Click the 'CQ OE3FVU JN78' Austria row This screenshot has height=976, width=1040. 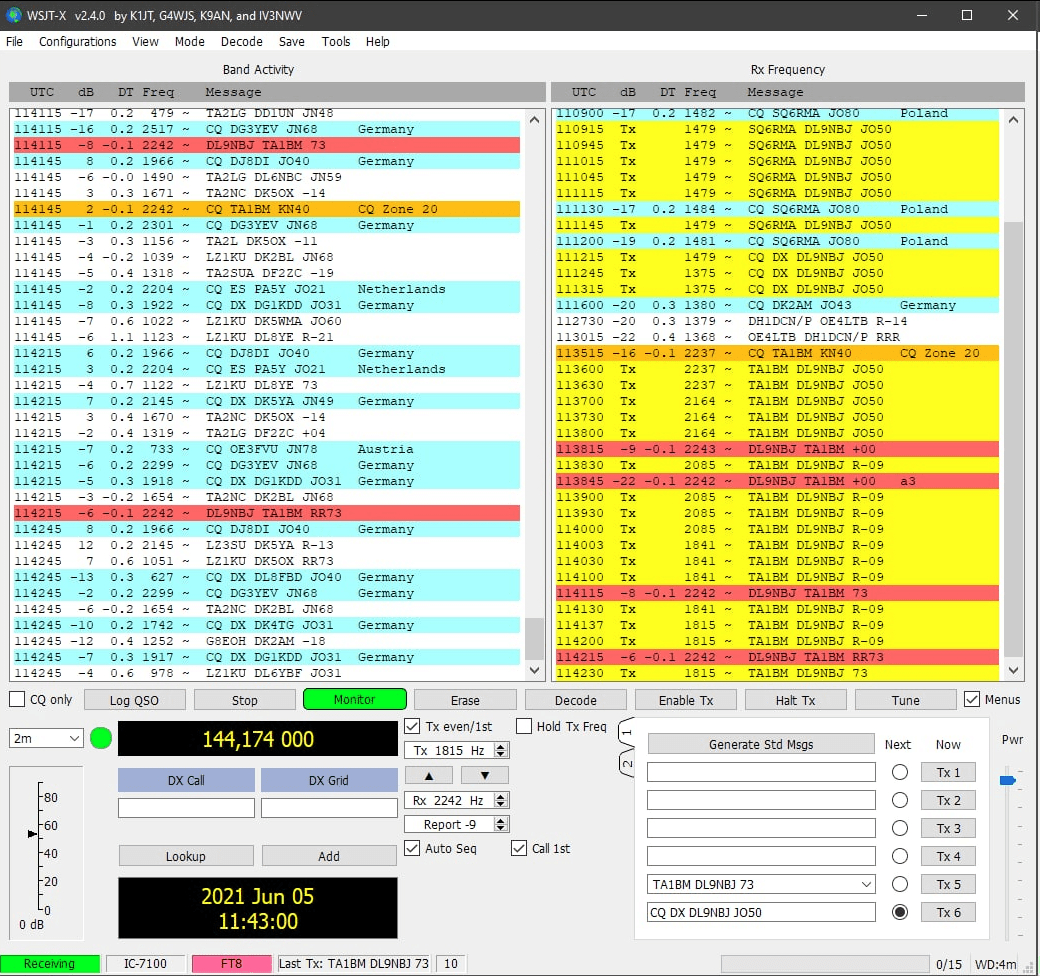267,449
